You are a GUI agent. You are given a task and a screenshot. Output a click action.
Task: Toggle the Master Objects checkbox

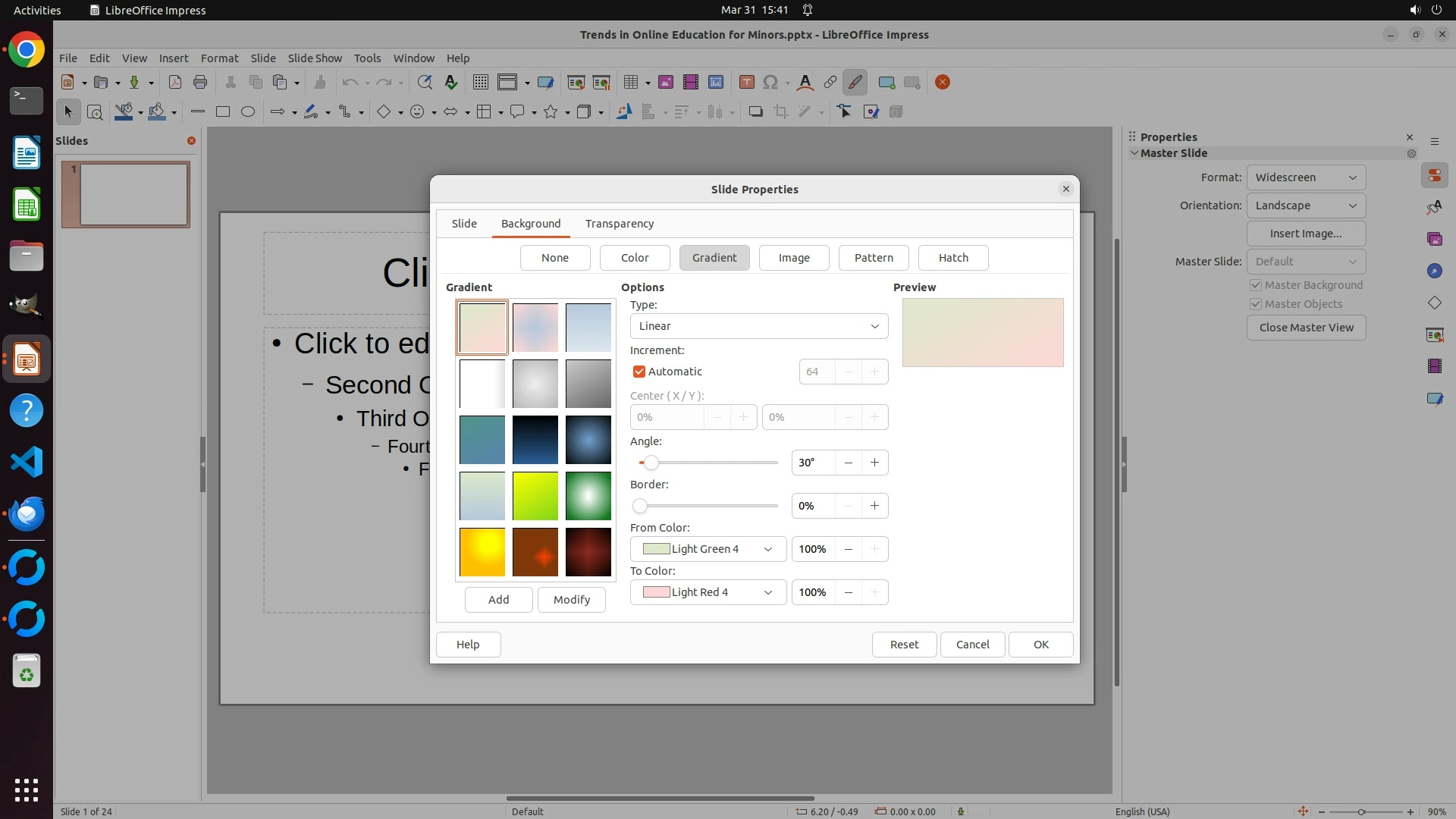1256,304
